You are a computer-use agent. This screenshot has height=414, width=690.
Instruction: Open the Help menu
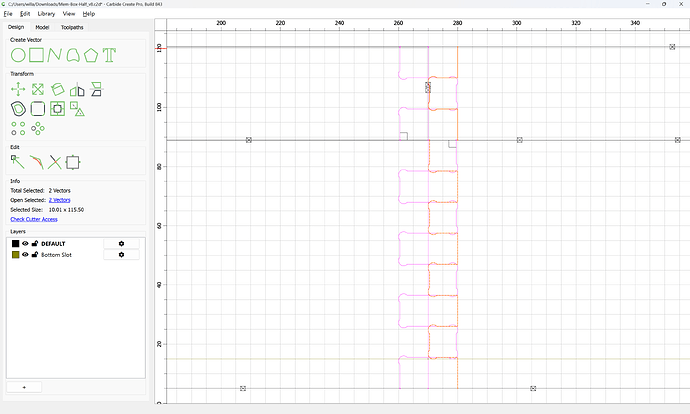[89, 14]
